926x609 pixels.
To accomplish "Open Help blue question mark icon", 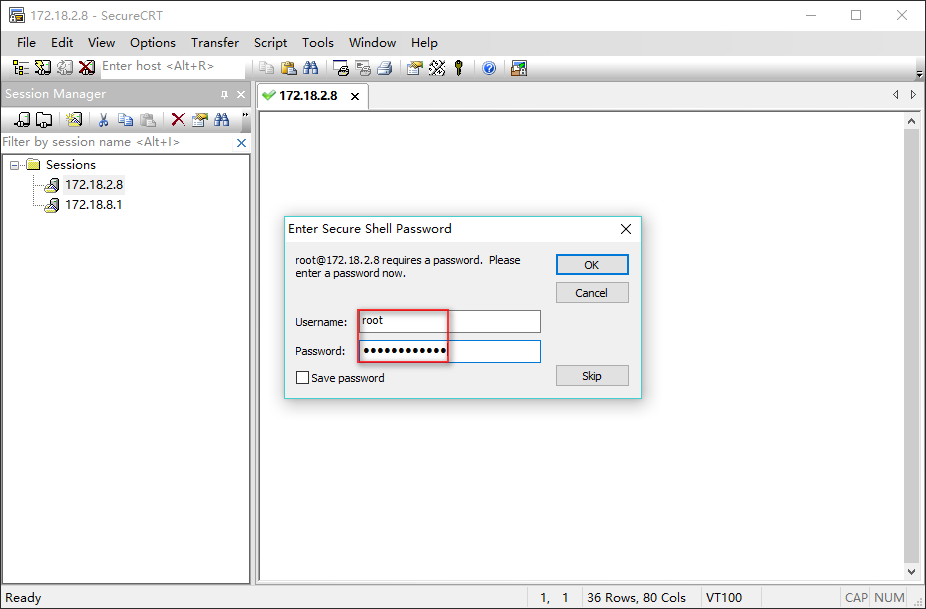I will click(489, 68).
